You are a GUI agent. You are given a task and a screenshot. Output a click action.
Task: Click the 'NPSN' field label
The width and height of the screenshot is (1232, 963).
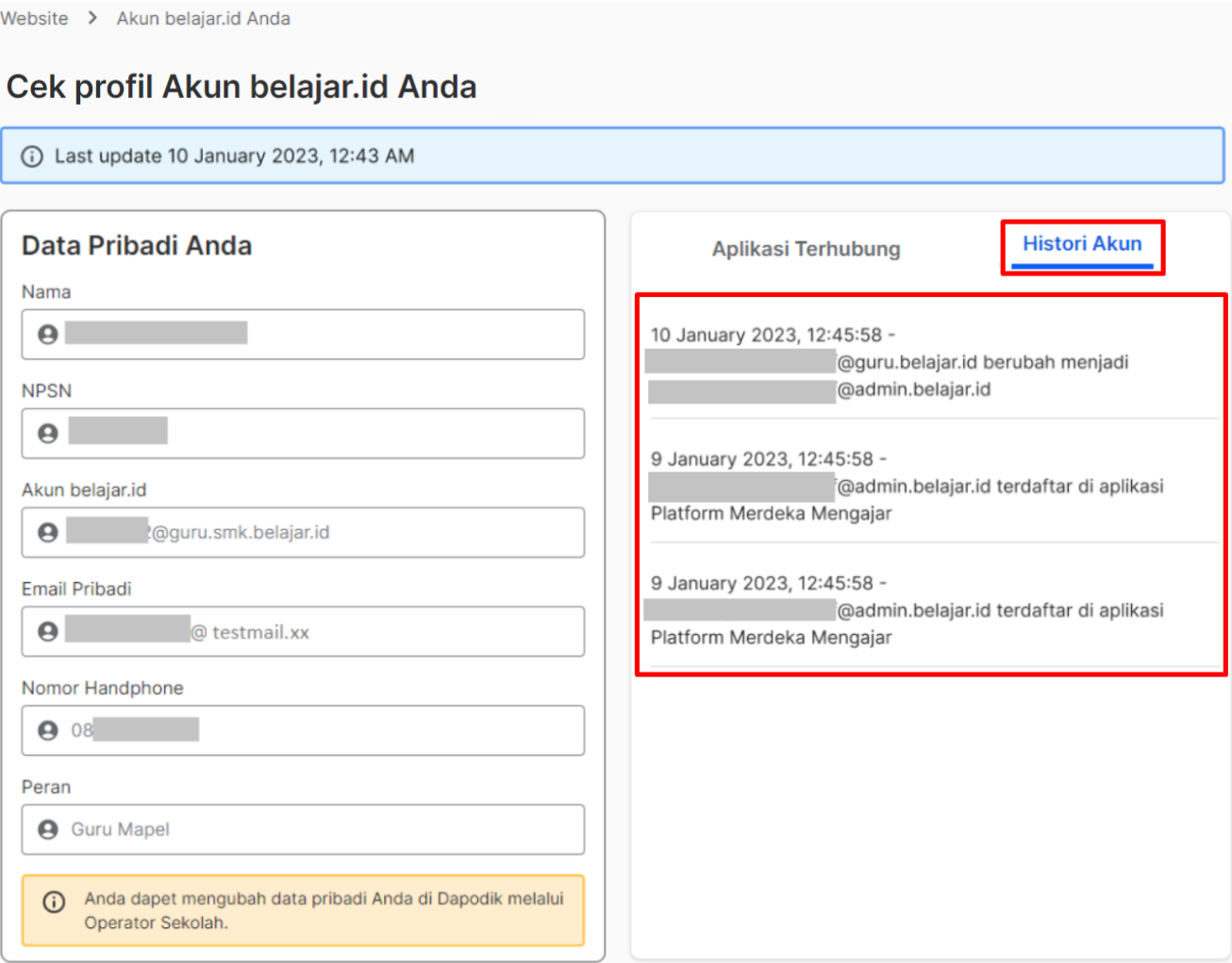click(x=46, y=391)
